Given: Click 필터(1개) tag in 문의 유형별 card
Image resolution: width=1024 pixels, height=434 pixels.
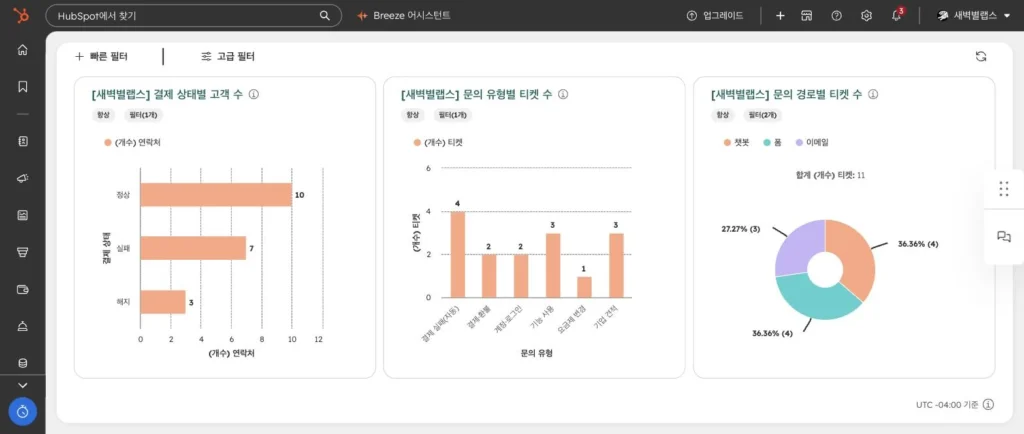Looking at the screenshot, I should pyautogui.click(x=453, y=115).
